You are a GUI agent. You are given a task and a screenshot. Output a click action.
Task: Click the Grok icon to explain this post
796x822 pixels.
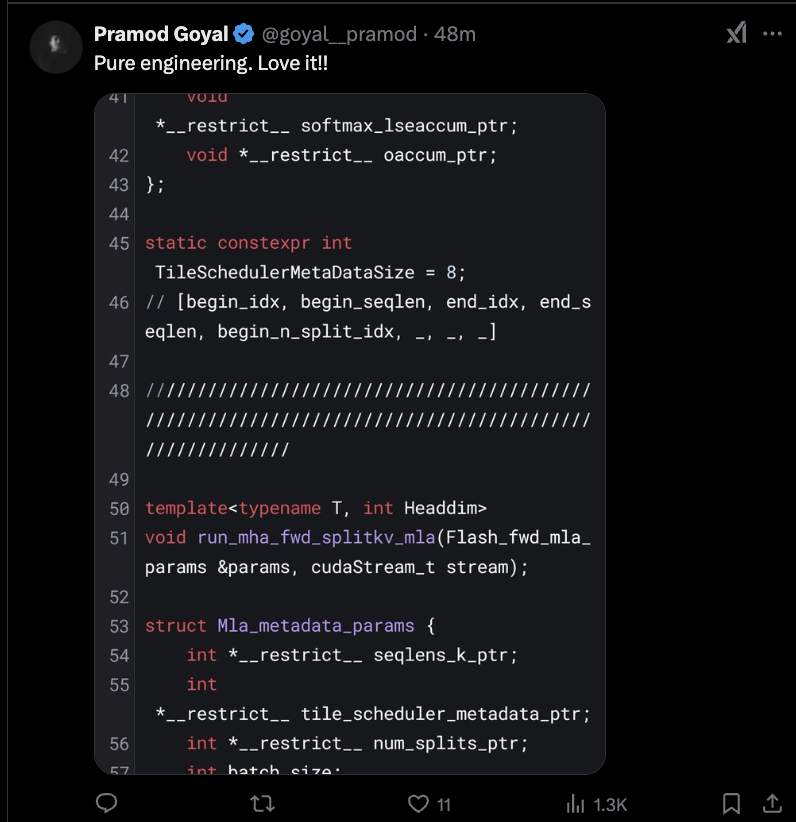tap(737, 33)
